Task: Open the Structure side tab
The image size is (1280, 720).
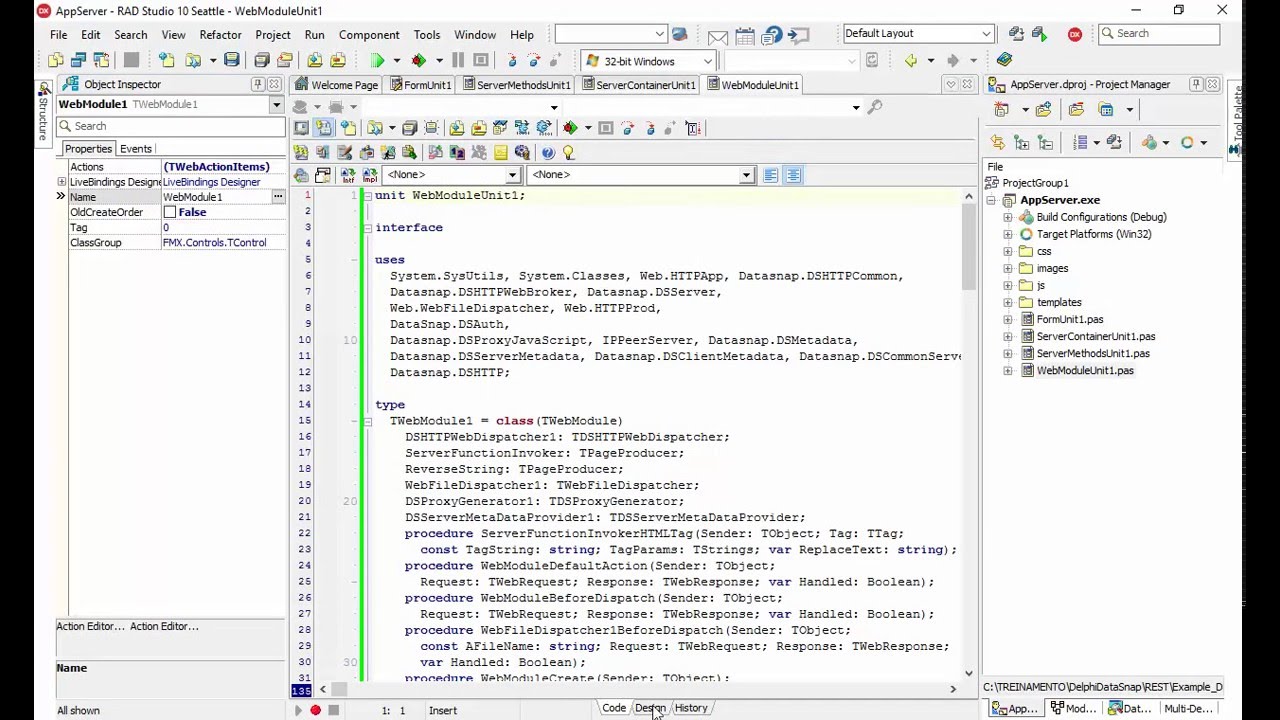Action: pyautogui.click(x=43, y=112)
